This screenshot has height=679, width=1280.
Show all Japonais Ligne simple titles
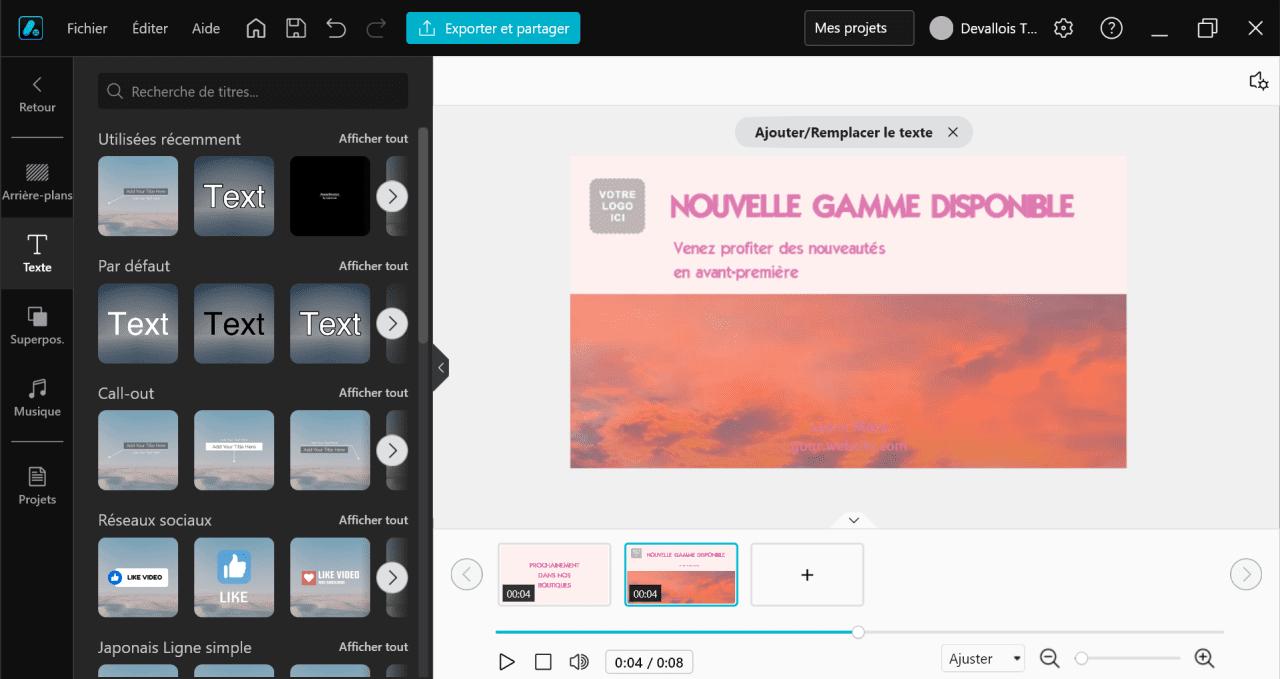[373, 646]
